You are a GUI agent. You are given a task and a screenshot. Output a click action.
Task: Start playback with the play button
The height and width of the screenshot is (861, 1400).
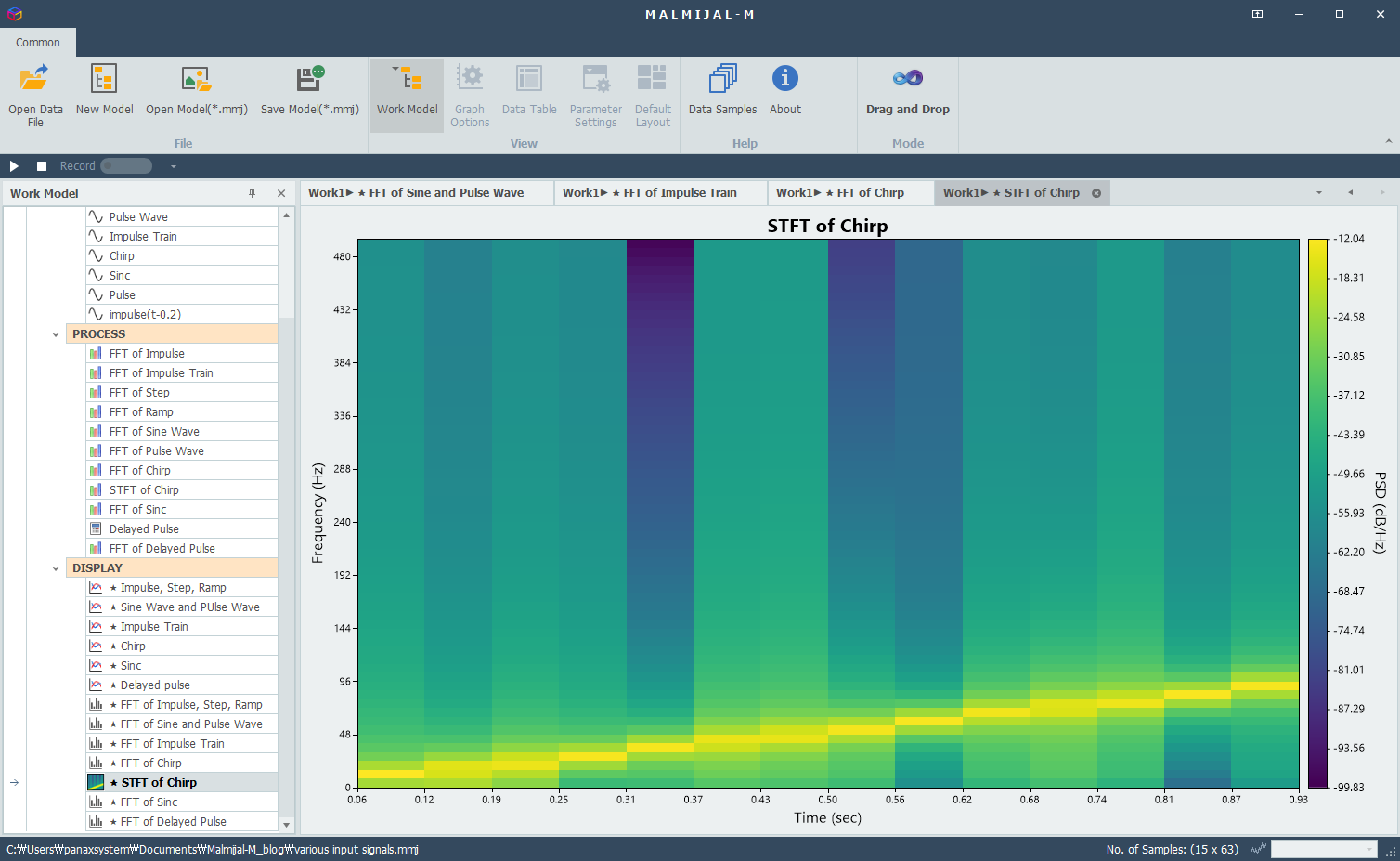(14, 166)
